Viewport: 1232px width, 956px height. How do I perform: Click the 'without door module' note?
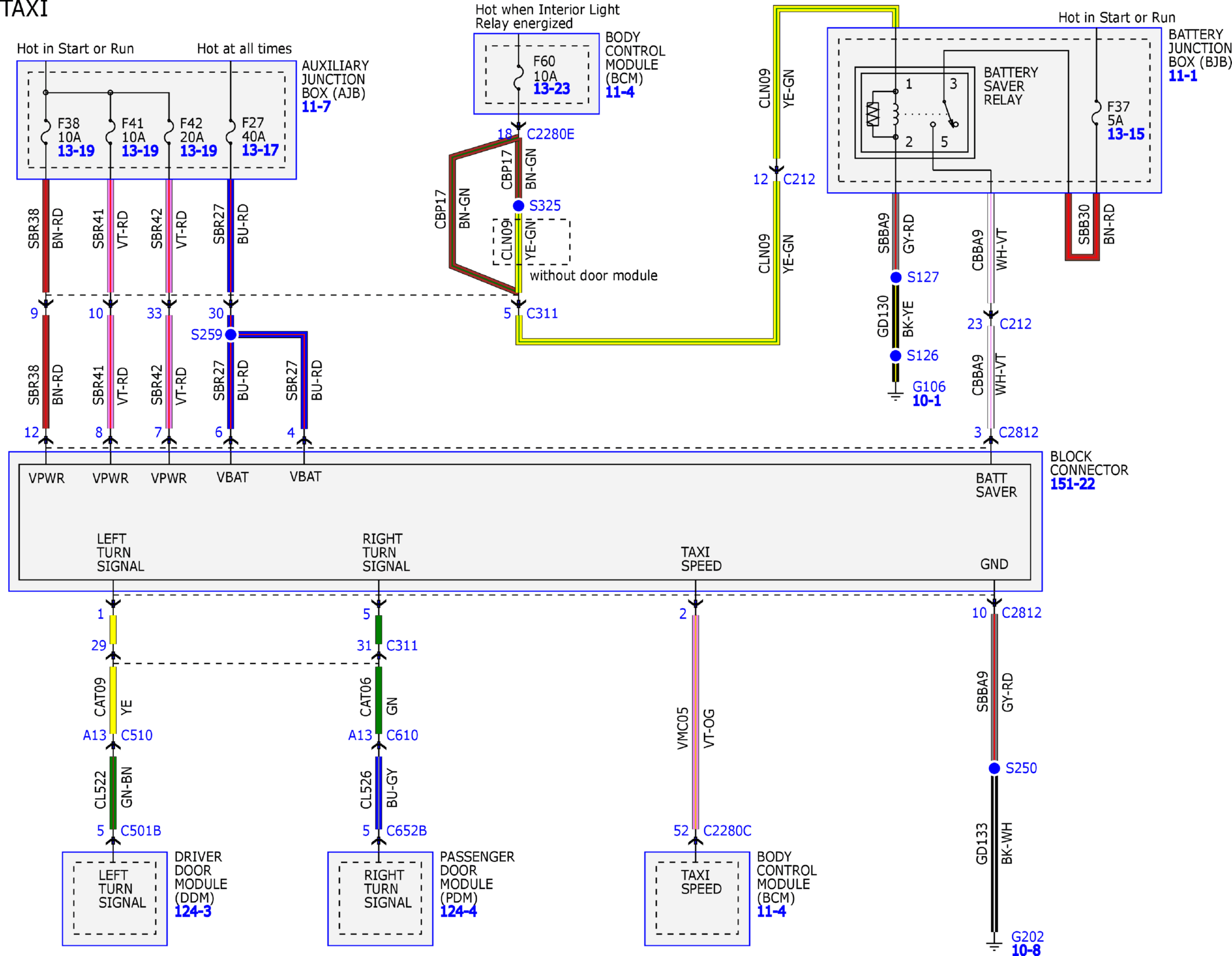[593, 275]
